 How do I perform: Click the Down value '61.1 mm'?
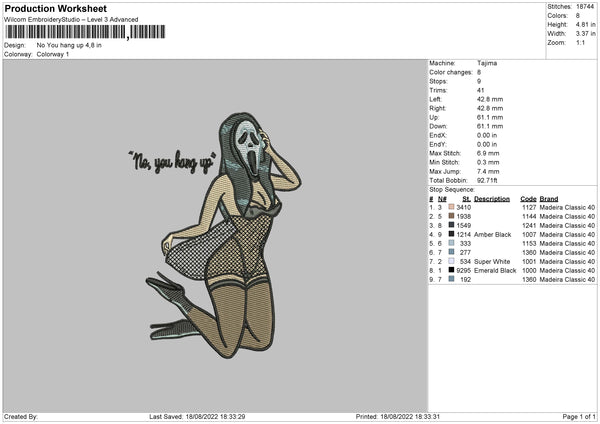click(490, 126)
